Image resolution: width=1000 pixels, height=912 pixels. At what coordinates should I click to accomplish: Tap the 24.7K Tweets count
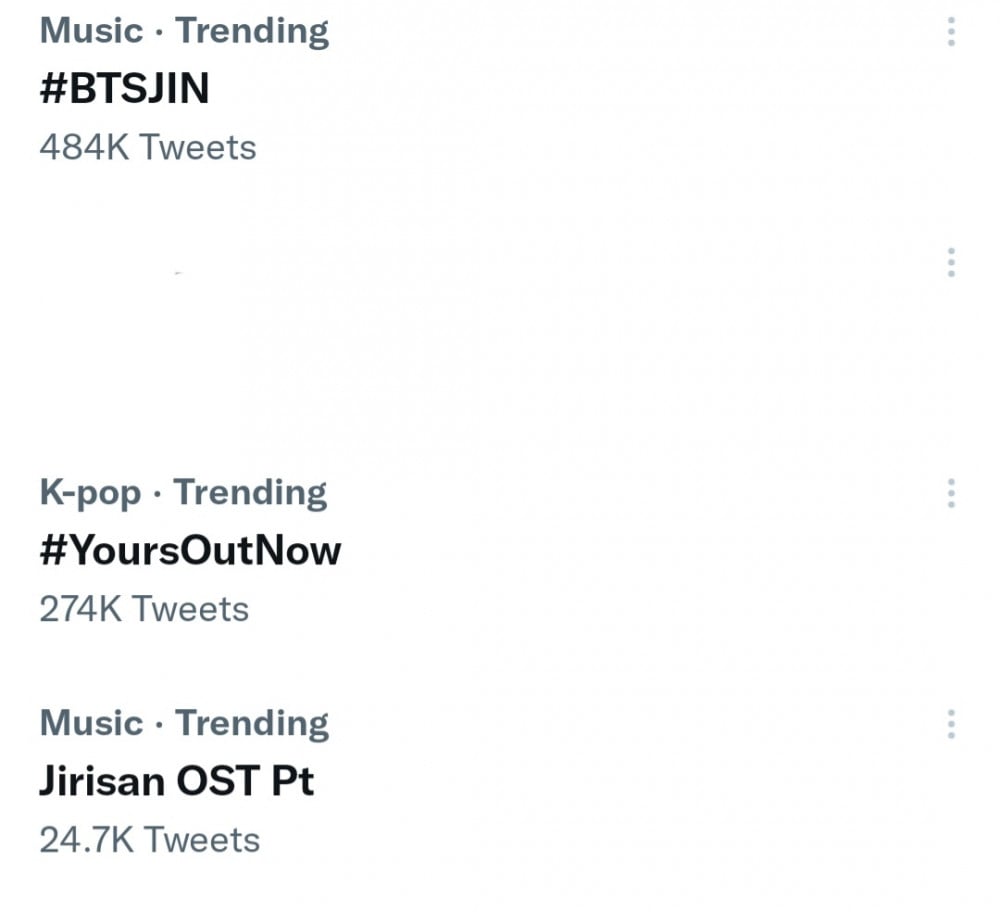click(x=150, y=839)
